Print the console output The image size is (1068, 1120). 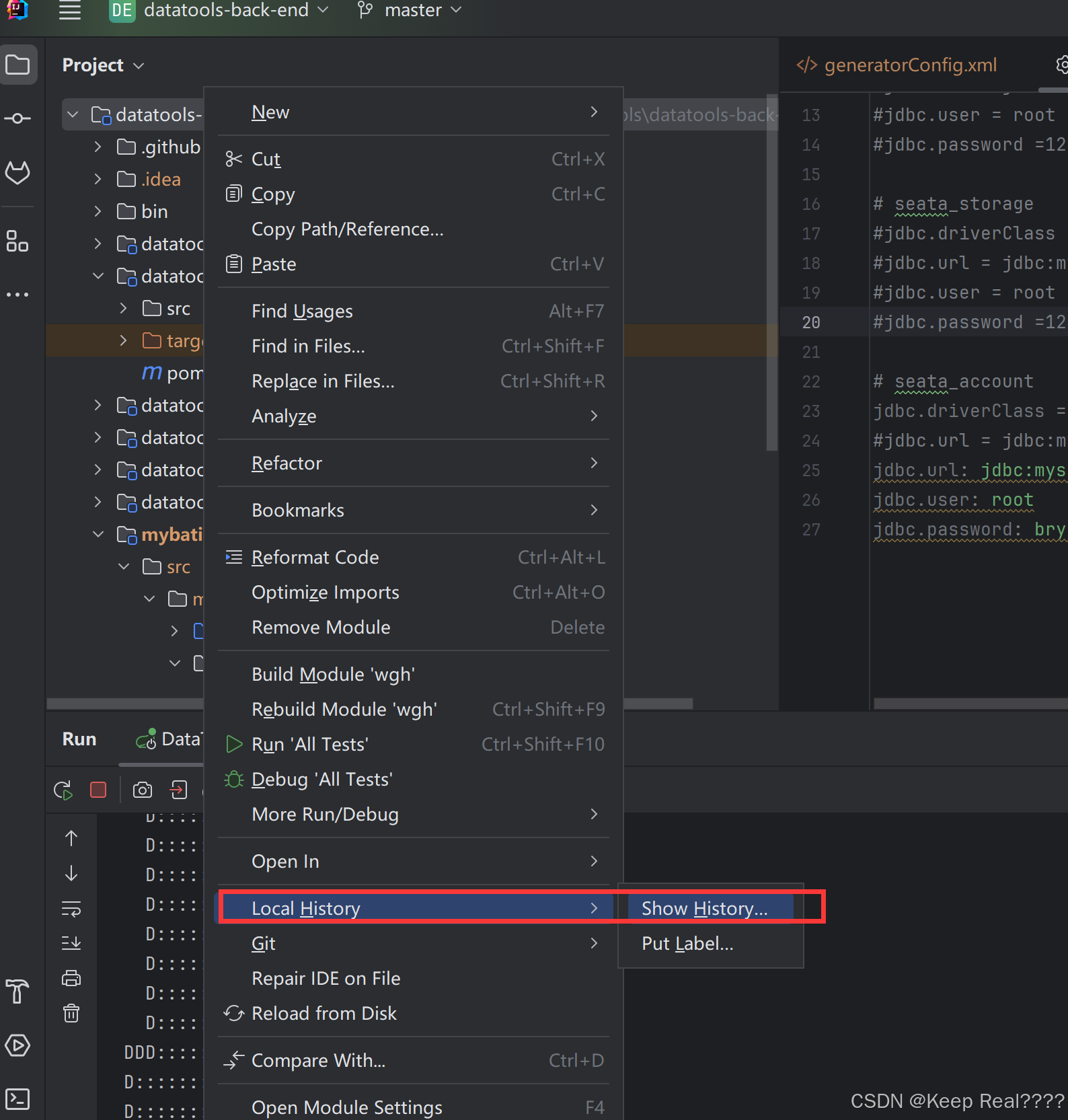pos(71,978)
